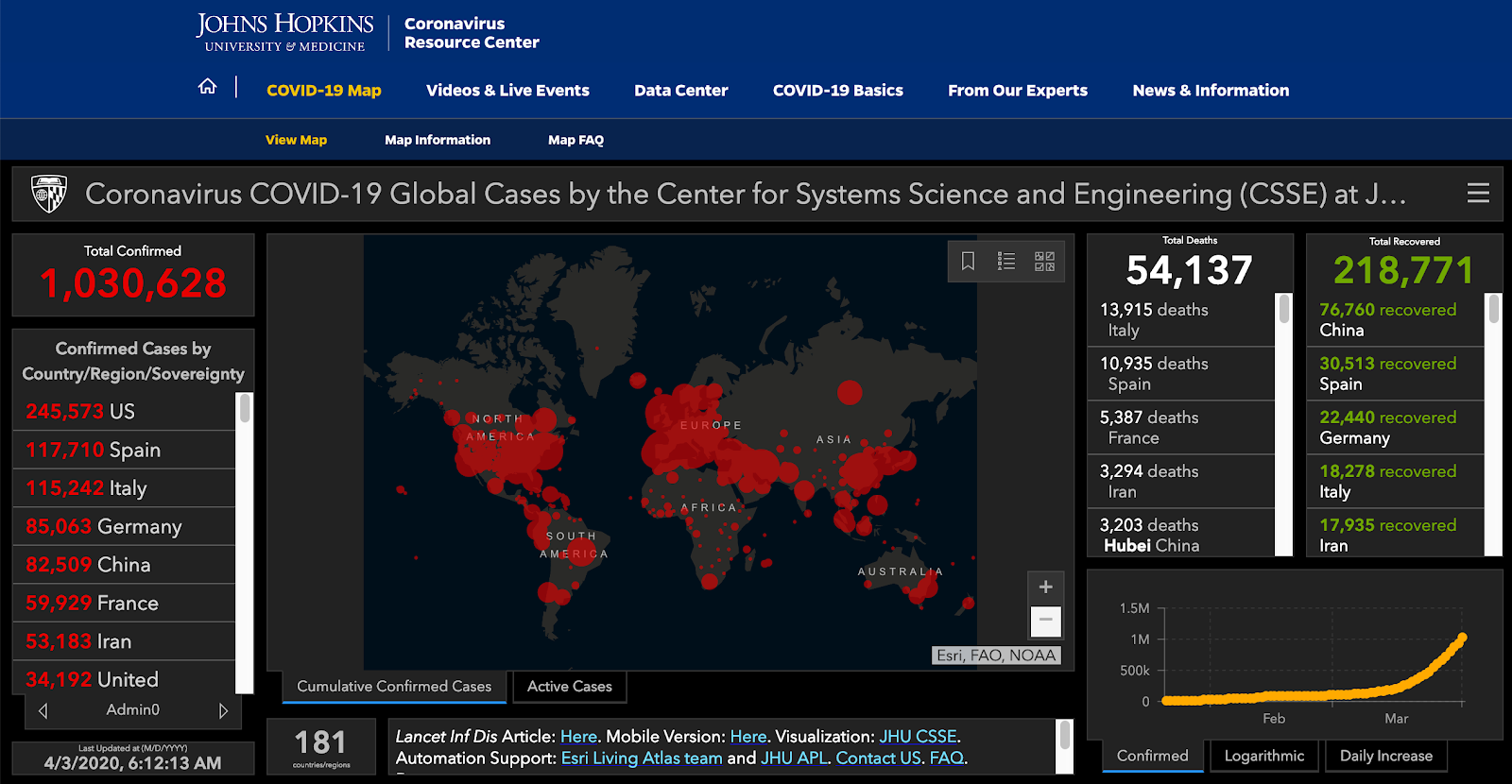Select France 5,387 deaths entry
Viewport: 1512px width, 784px height.
[x=1181, y=428]
